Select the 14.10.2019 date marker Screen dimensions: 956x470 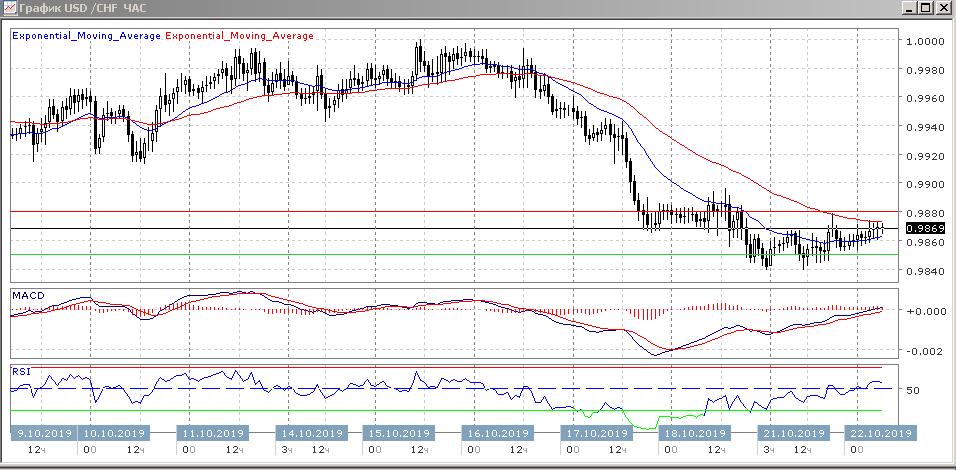[307, 433]
